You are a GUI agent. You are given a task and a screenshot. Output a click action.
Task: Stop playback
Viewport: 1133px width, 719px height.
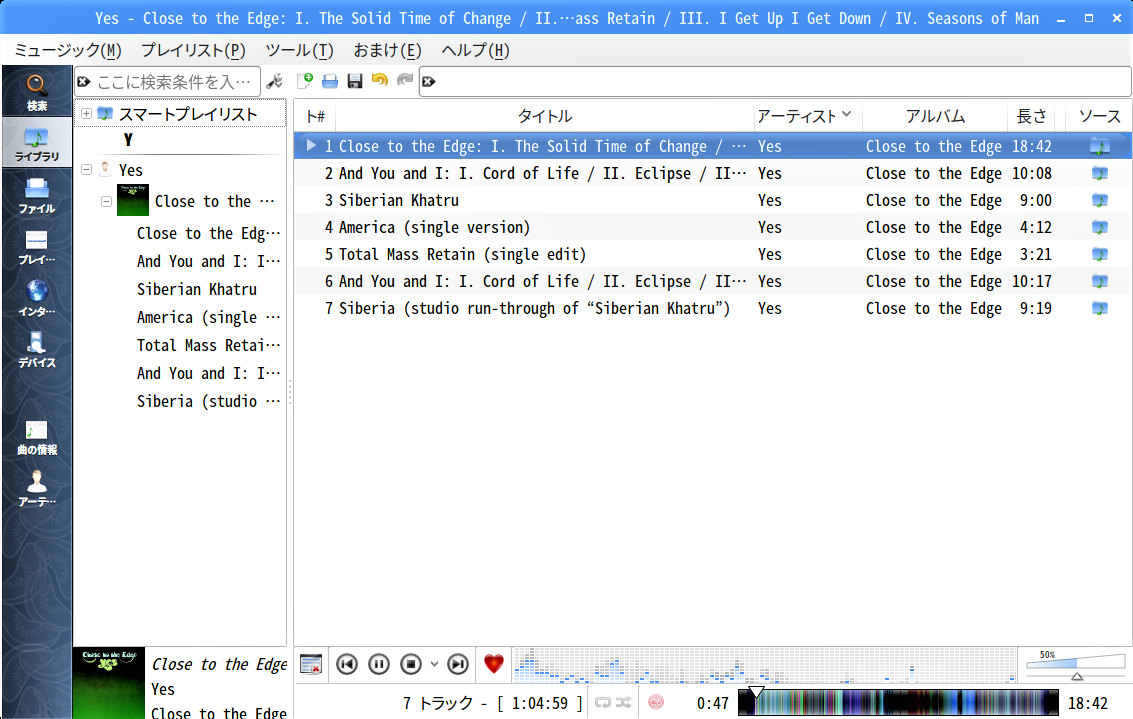click(411, 664)
